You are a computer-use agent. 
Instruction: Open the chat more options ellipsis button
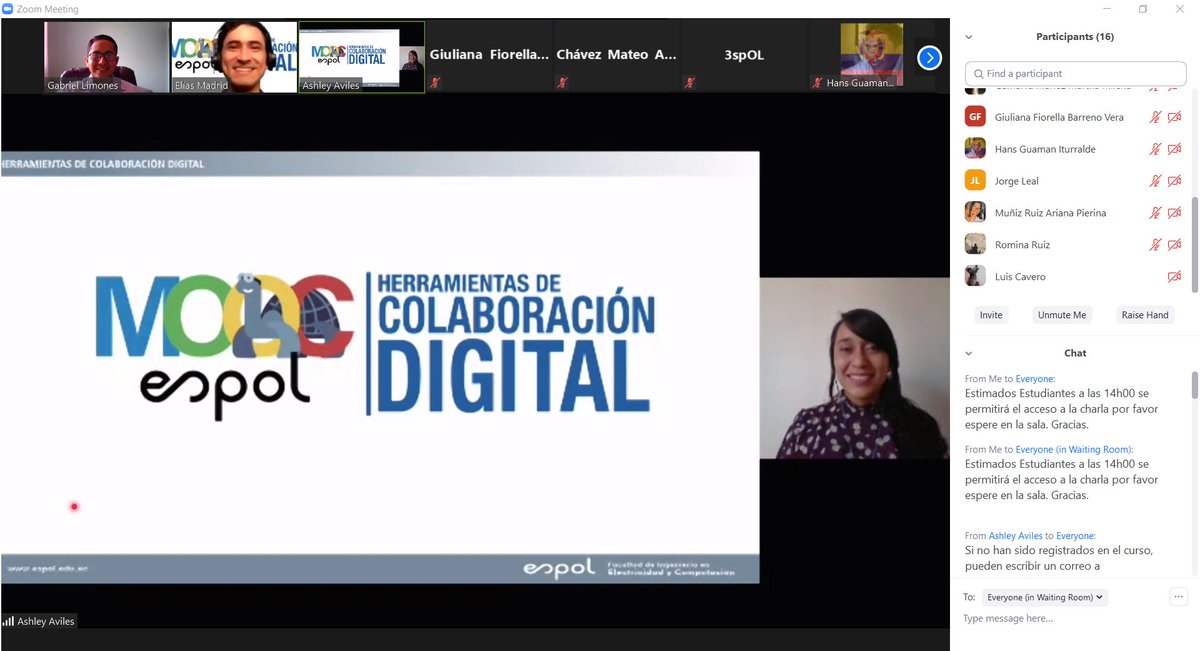(x=1178, y=597)
